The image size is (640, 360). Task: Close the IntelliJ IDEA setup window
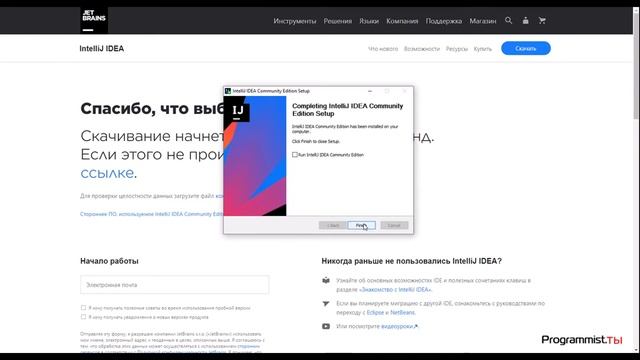[x=404, y=91]
